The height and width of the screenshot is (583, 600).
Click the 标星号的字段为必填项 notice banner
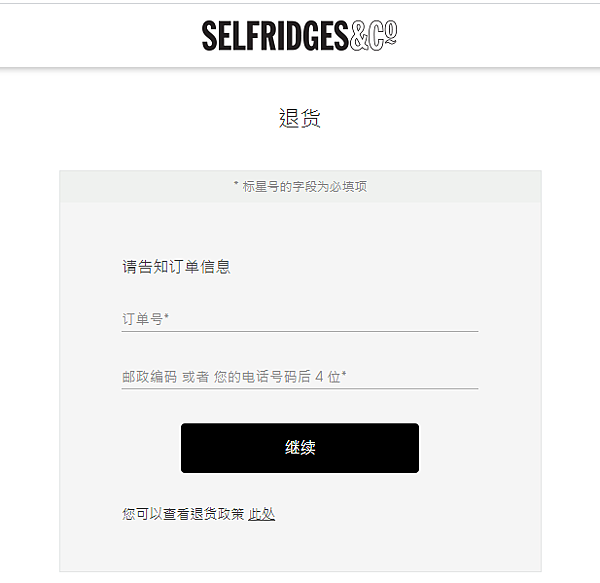coord(300,186)
